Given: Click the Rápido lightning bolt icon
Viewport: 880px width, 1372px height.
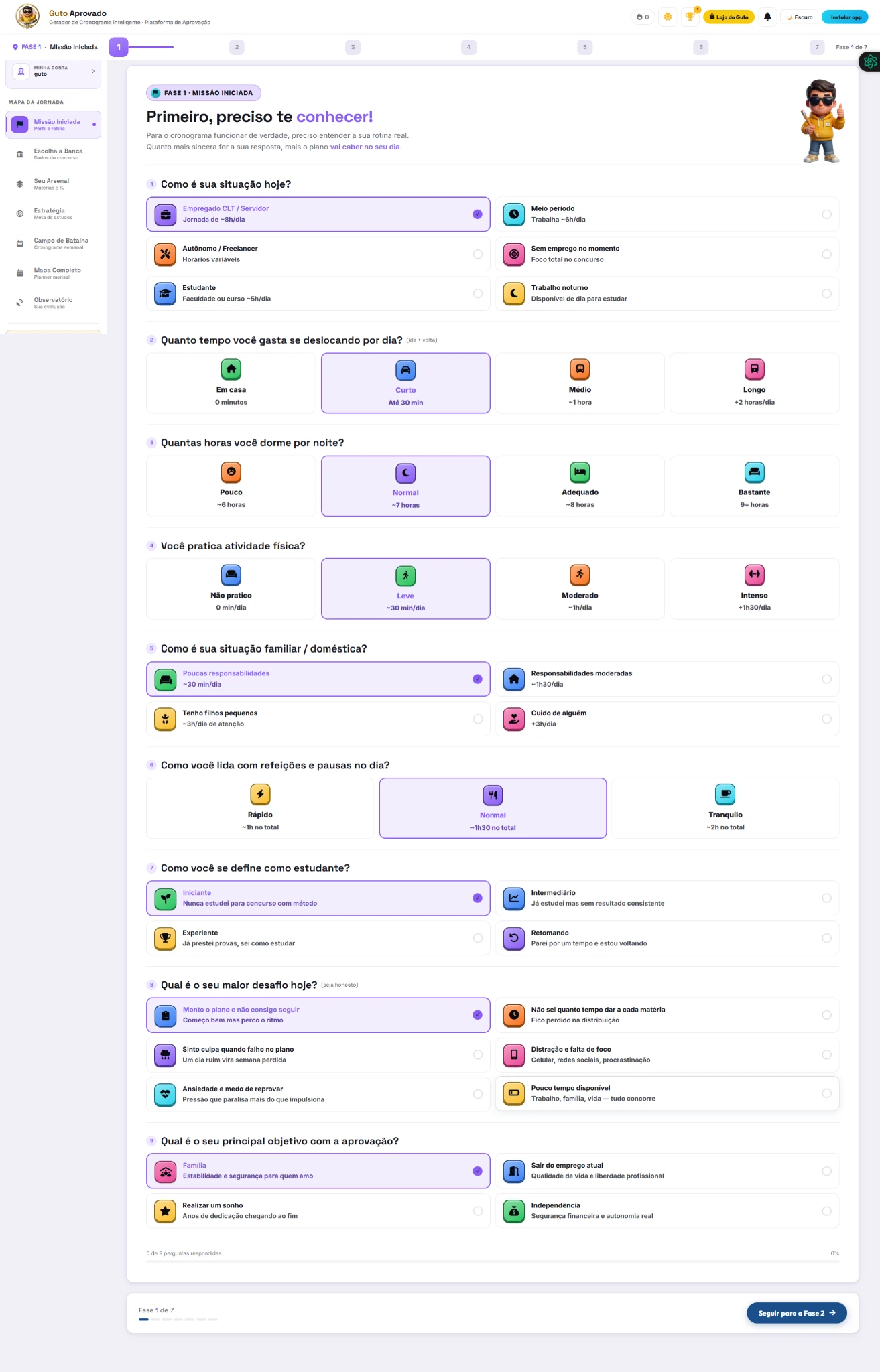Looking at the screenshot, I should pos(260,795).
